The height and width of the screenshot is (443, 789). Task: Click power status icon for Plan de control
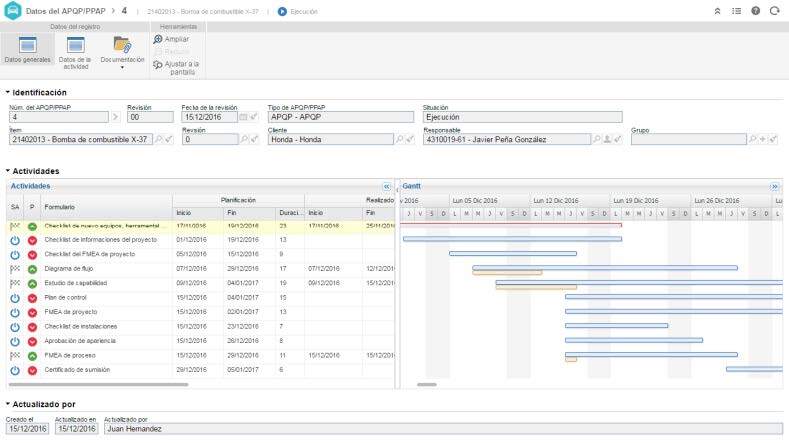coord(15,298)
